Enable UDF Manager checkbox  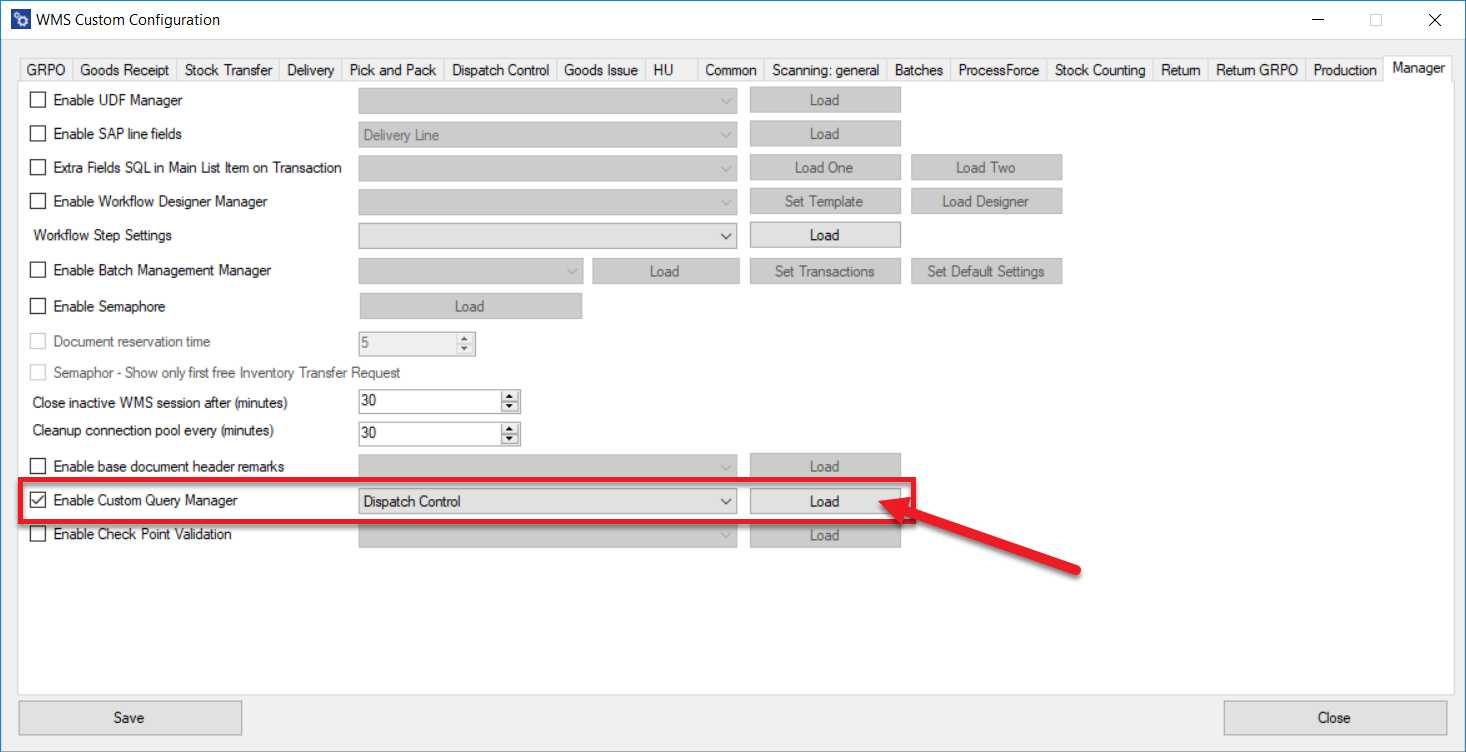point(39,100)
